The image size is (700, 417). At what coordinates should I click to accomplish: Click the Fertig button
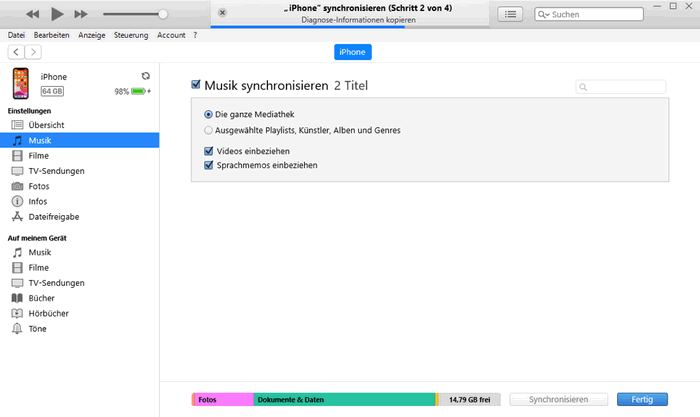[642, 400]
